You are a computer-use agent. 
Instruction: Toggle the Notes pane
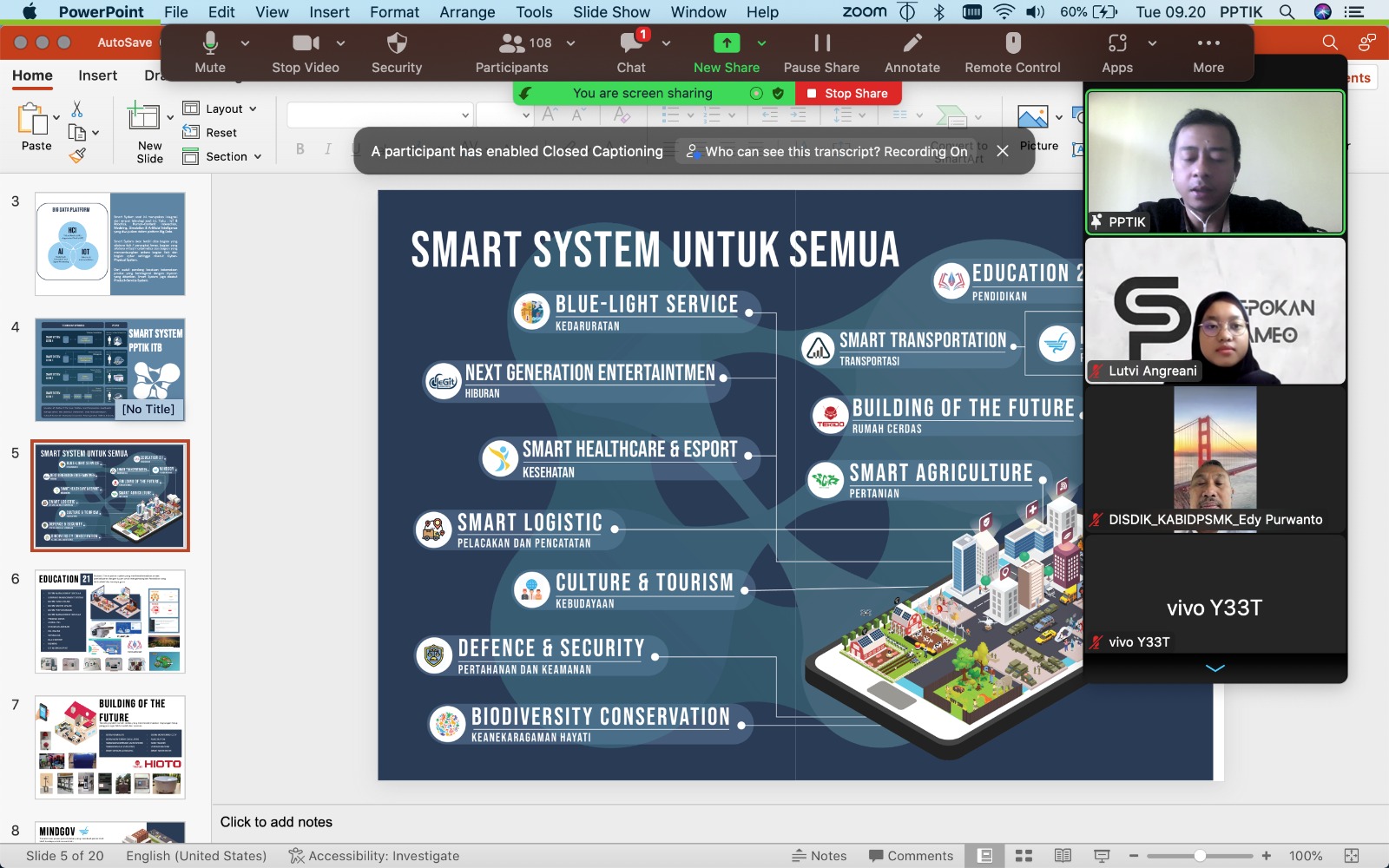(820, 856)
